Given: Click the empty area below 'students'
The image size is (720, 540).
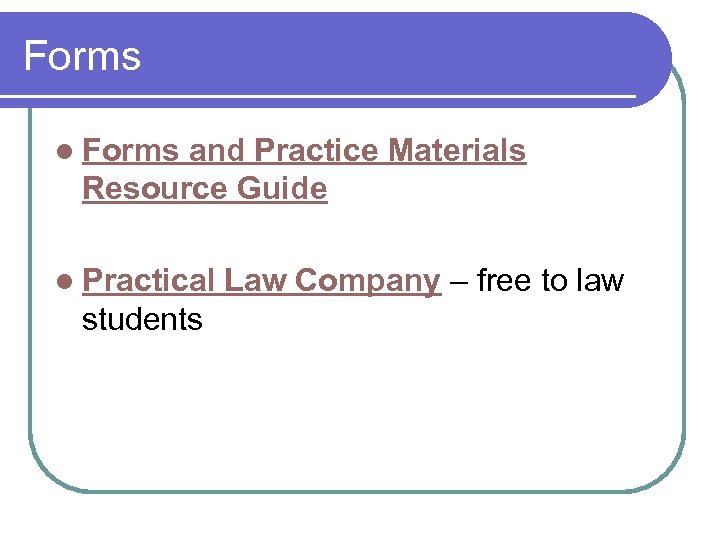Looking at the screenshot, I should pos(300,410).
